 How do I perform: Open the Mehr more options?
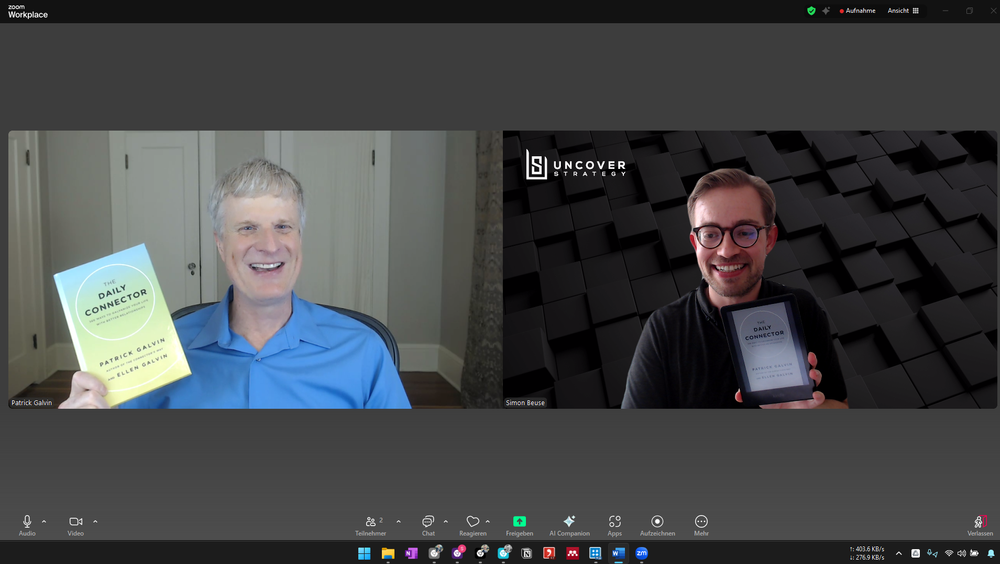click(x=701, y=524)
